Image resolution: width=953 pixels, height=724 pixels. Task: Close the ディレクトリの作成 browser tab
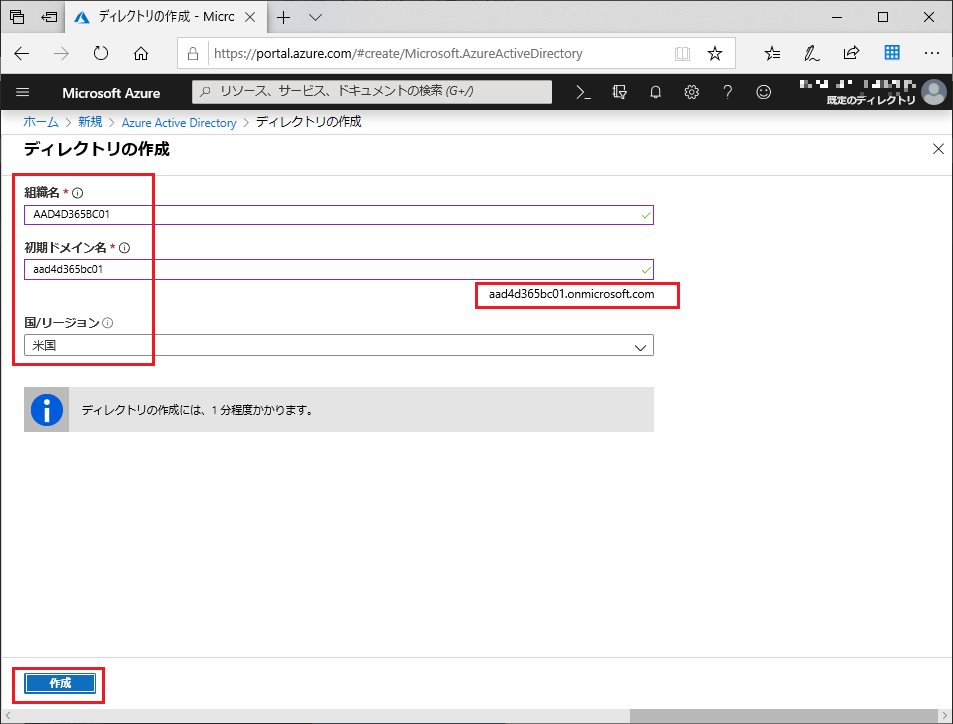click(250, 17)
